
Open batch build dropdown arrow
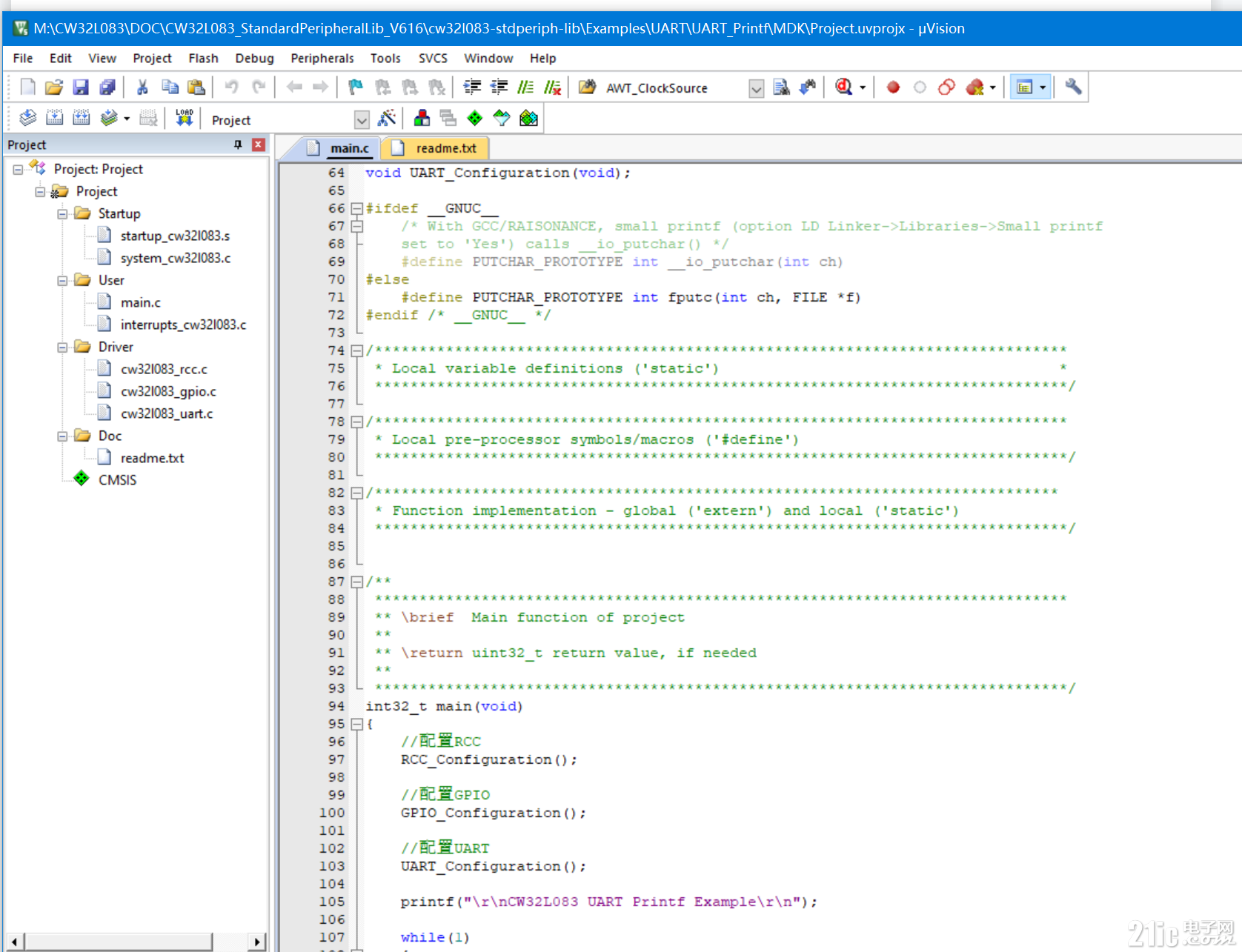(x=127, y=118)
